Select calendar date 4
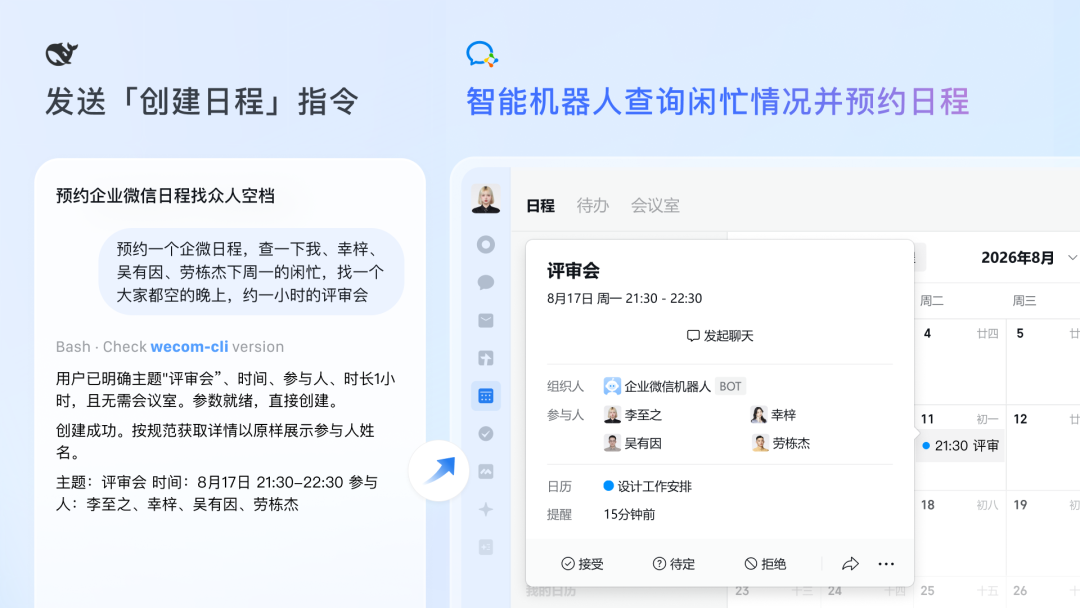Screen dimensions: 1080x608 click(x=927, y=333)
